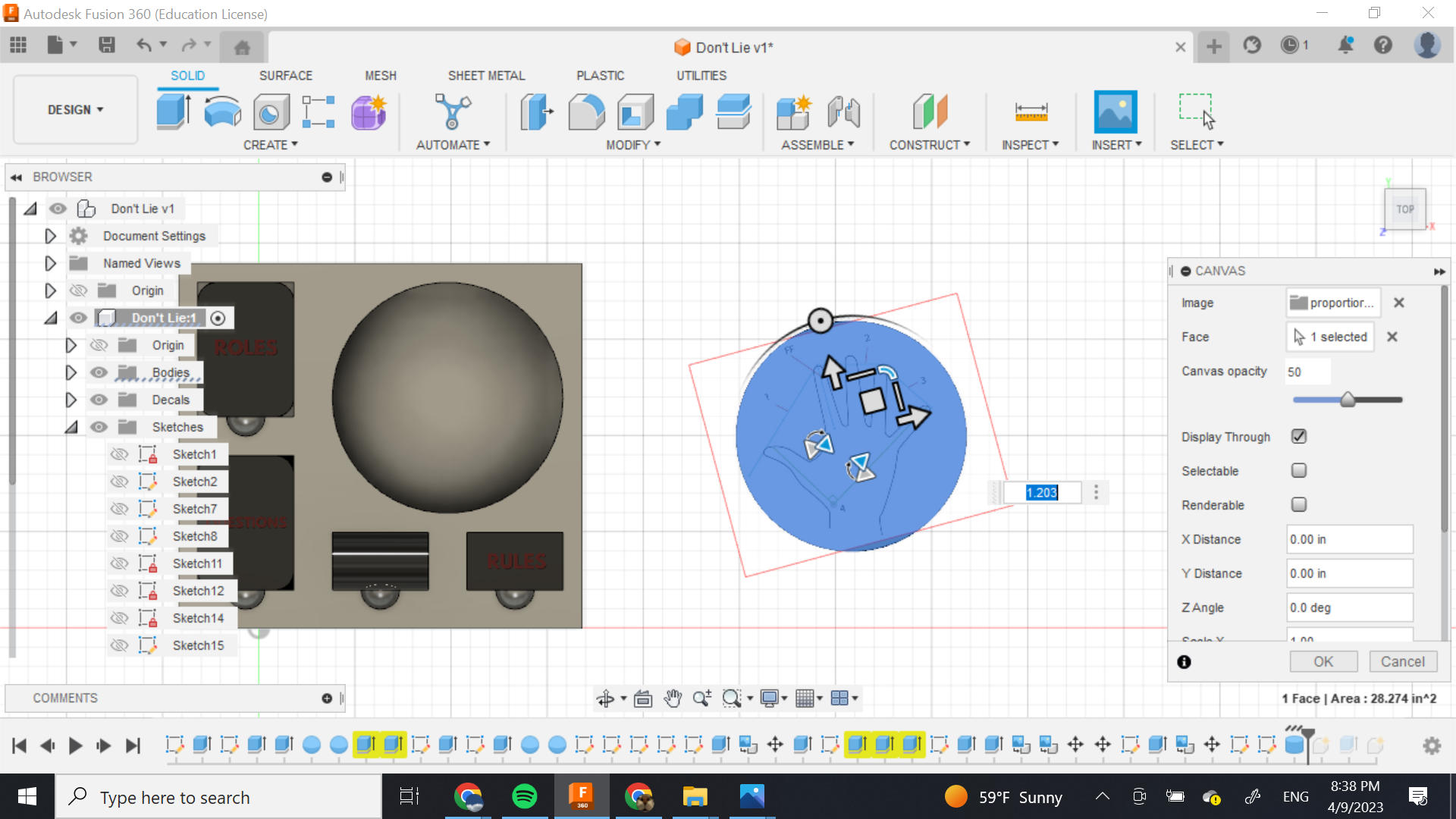Uncheck the Display Through checkbox

click(1299, 436)
